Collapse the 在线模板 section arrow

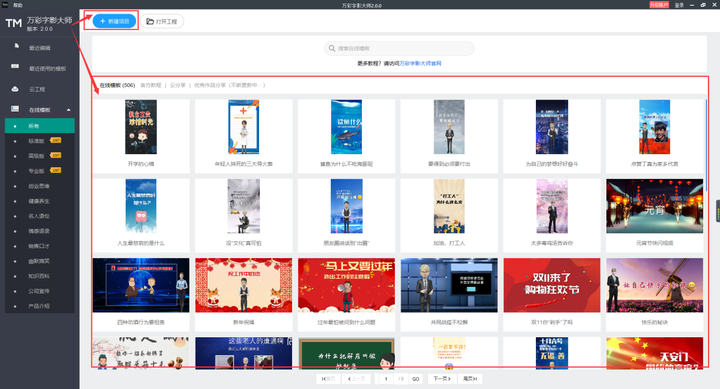pos(69,110)
